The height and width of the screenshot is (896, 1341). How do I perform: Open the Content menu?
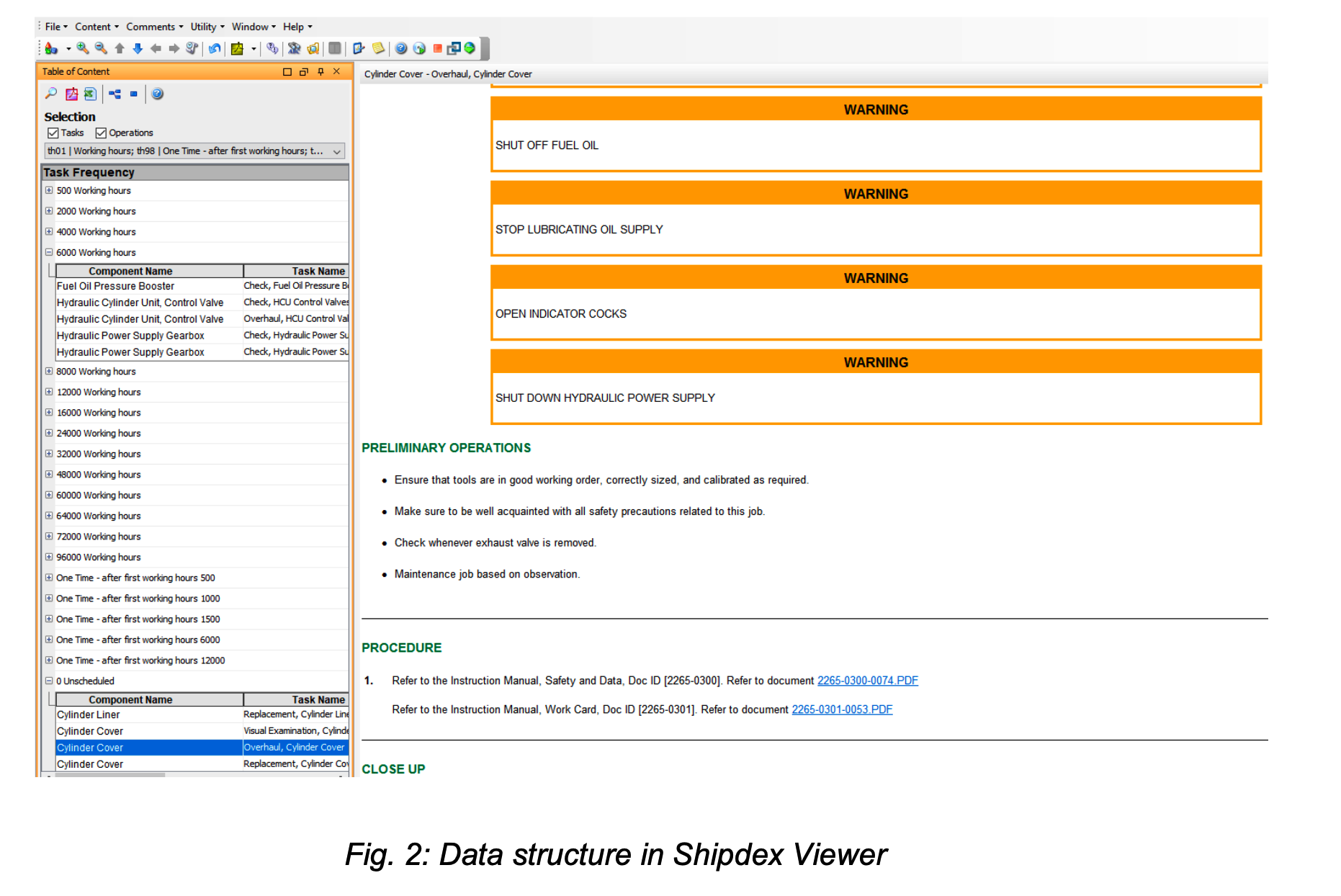[97, 27]
